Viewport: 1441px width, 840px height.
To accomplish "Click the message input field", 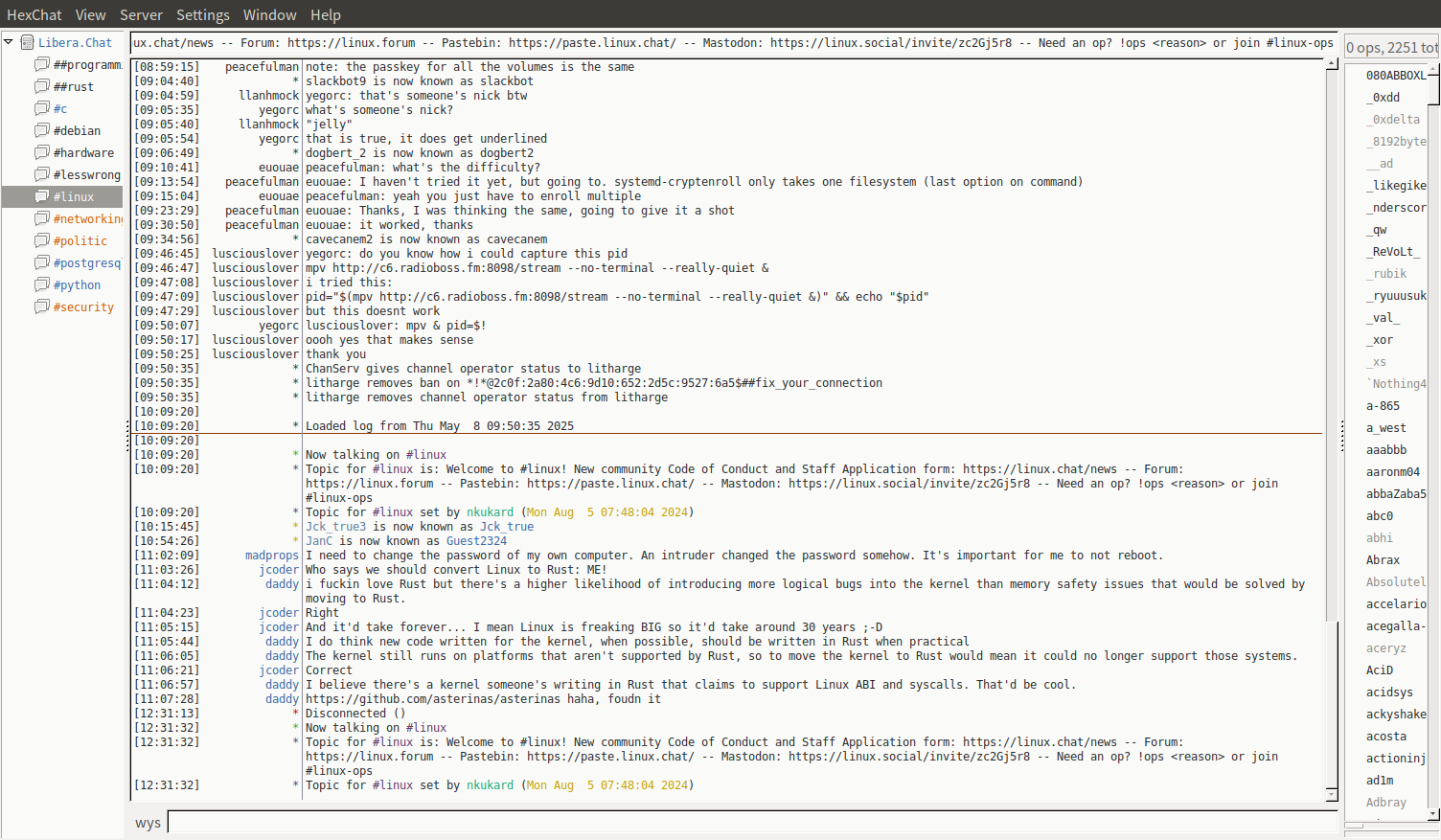I will (x=752, y=822).
